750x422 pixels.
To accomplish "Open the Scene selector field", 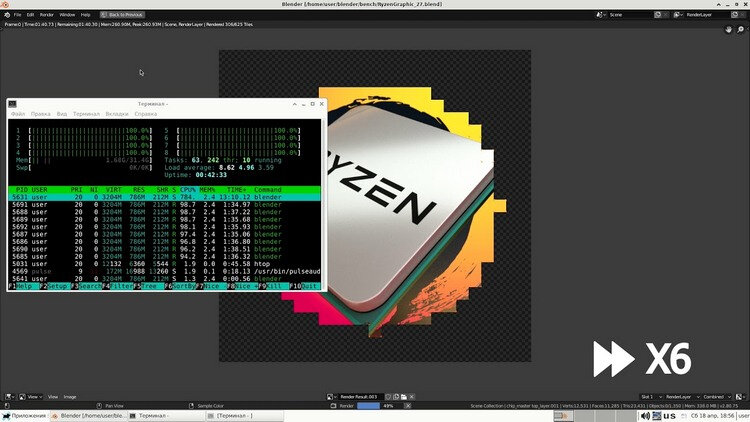I will pos(629,15).
